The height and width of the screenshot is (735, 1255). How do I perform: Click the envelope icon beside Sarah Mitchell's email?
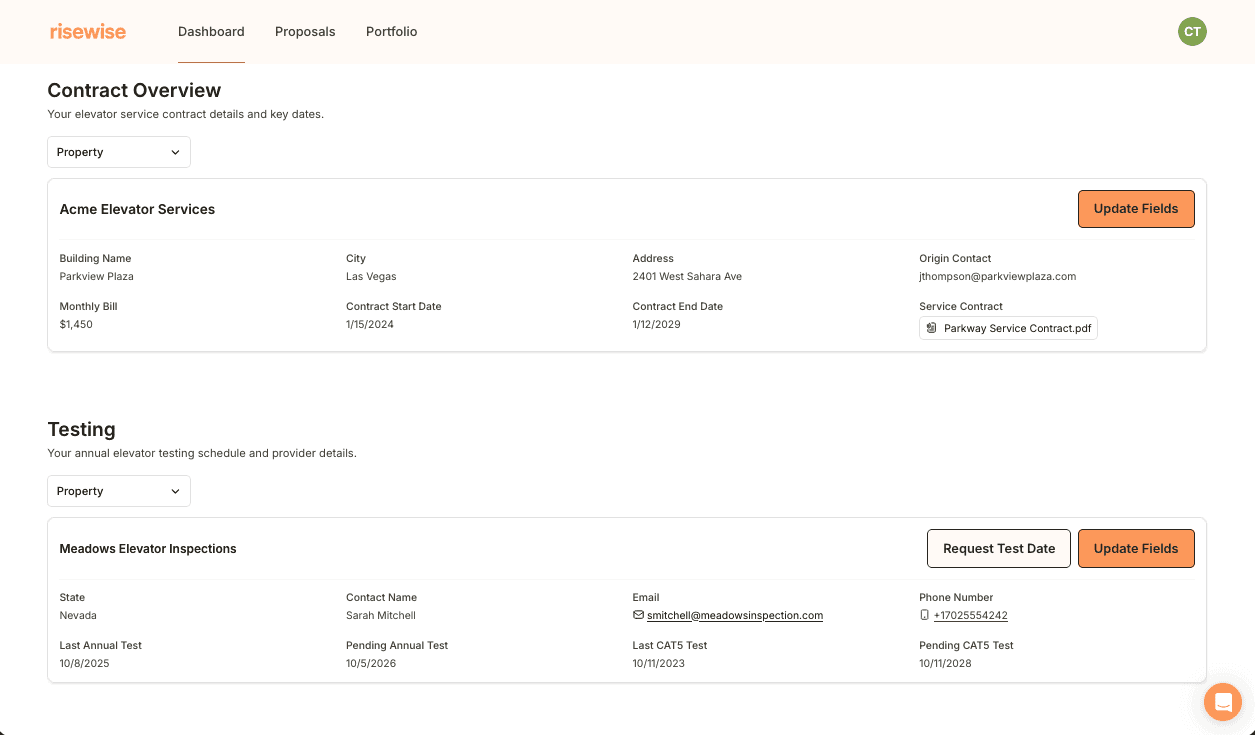pos(637,615)
